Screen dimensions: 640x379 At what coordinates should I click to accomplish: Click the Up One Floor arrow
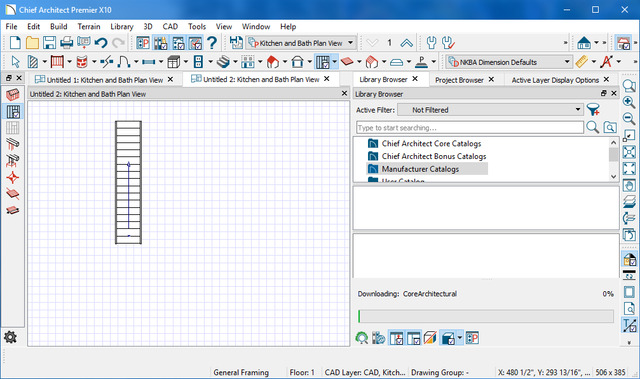(406, 43)
